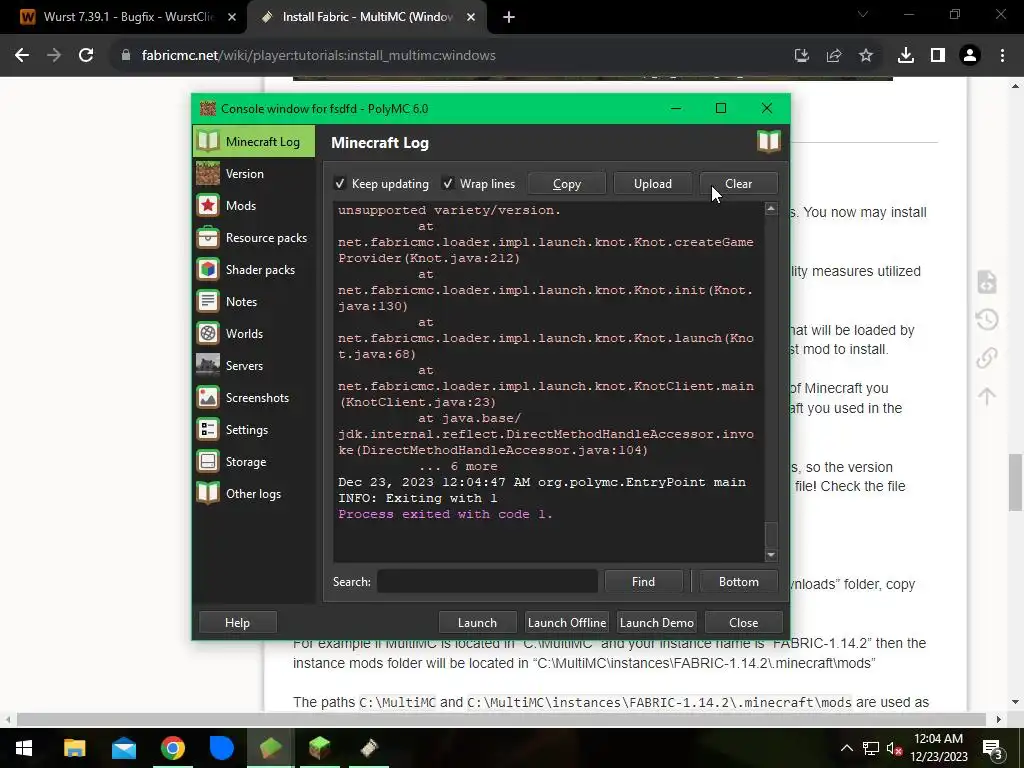The width and height of the screenshot is (1024, 768).
Task: Click the Find button
Action: point(643,582)
